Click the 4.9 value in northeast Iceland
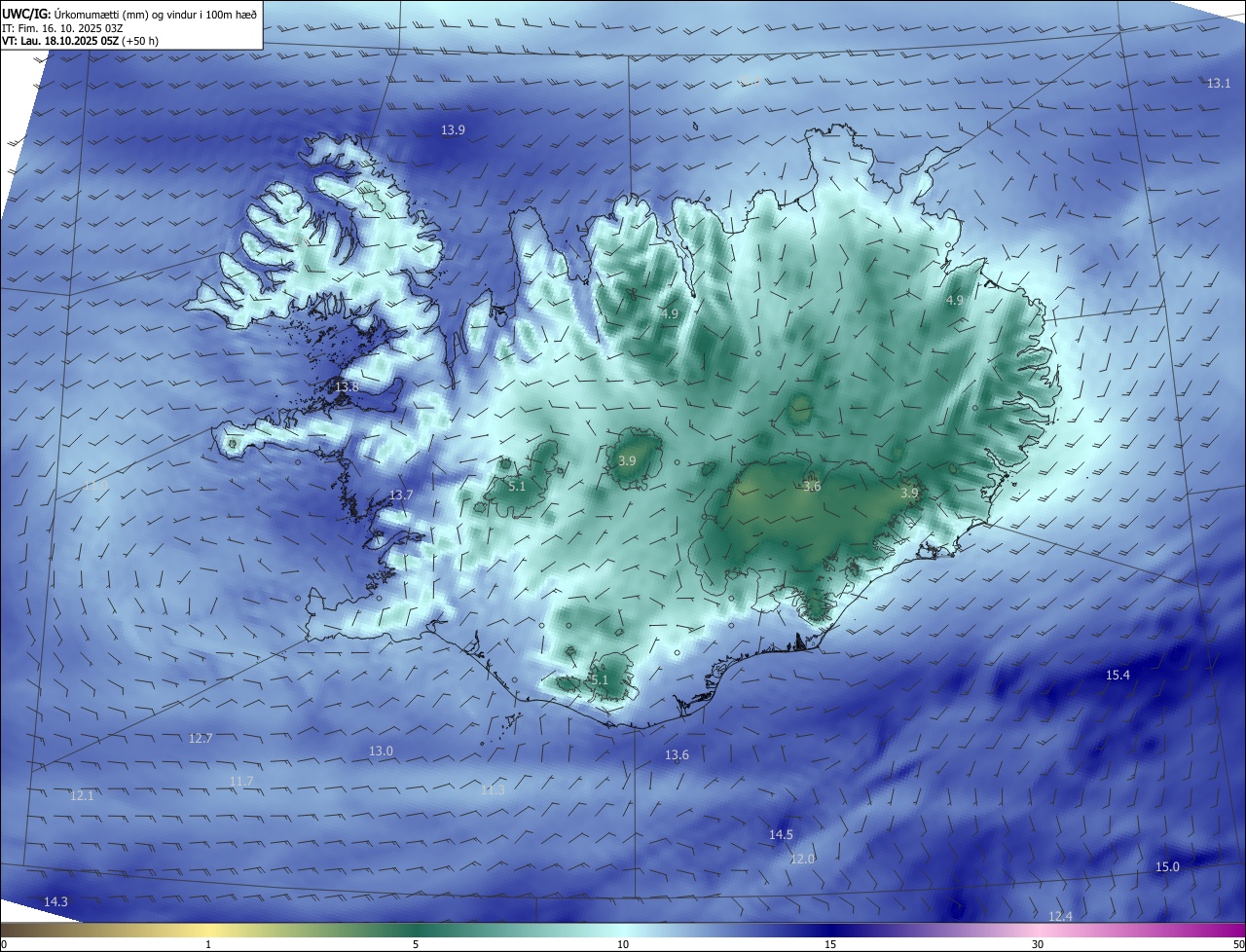1246x952 pixels. pos(954,301)
